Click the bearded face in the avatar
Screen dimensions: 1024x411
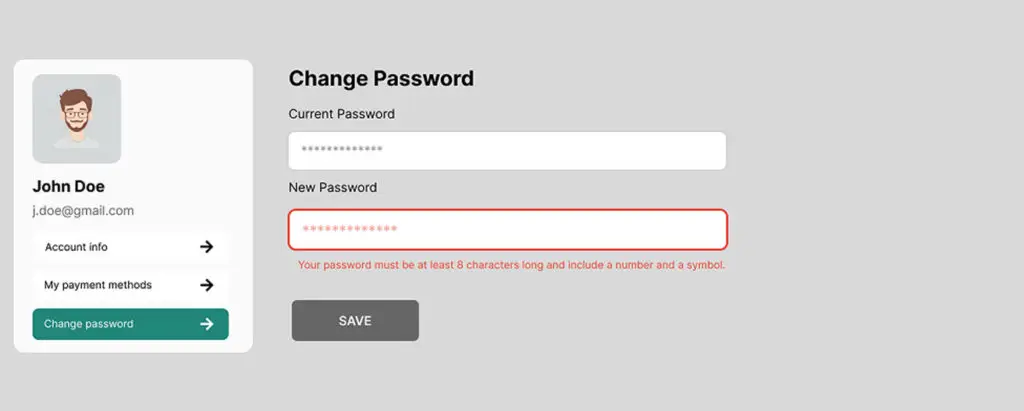(x=76, y=110)
